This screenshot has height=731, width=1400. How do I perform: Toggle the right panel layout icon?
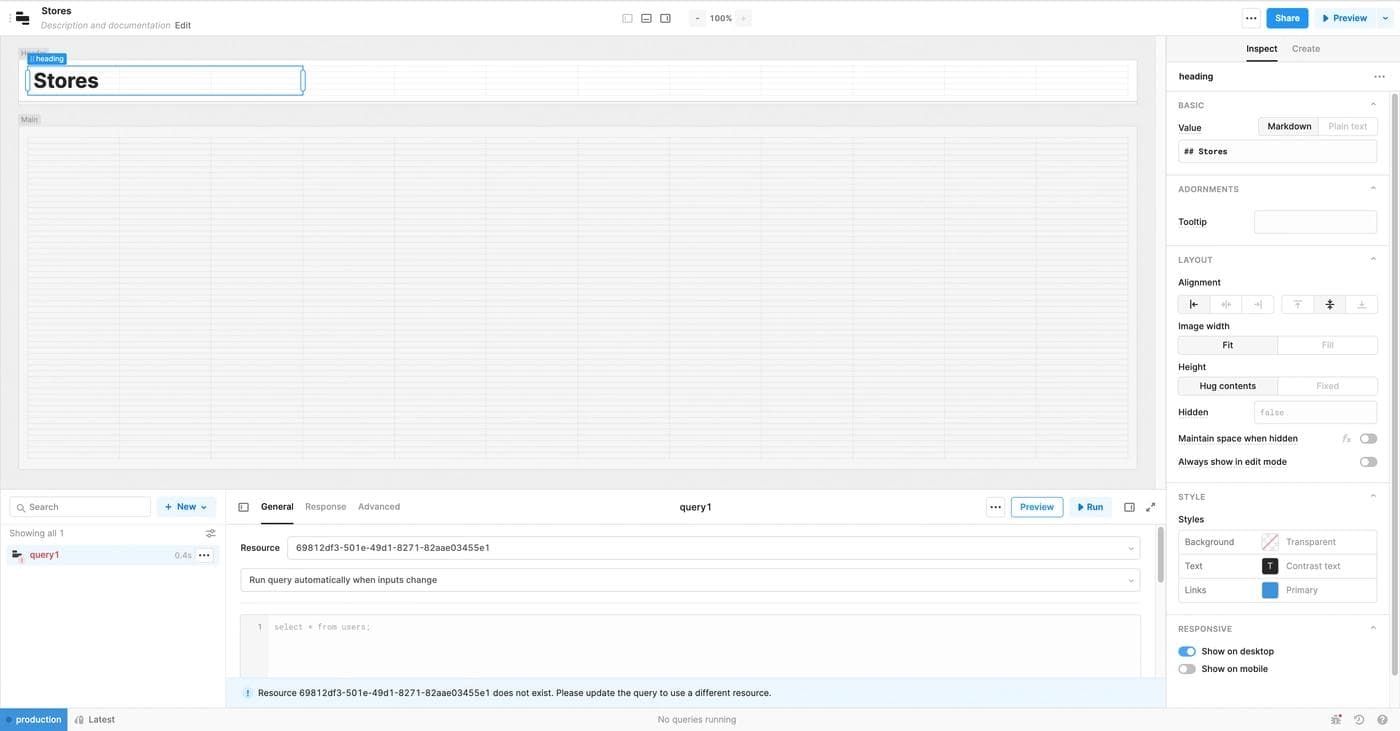[665, 18]
